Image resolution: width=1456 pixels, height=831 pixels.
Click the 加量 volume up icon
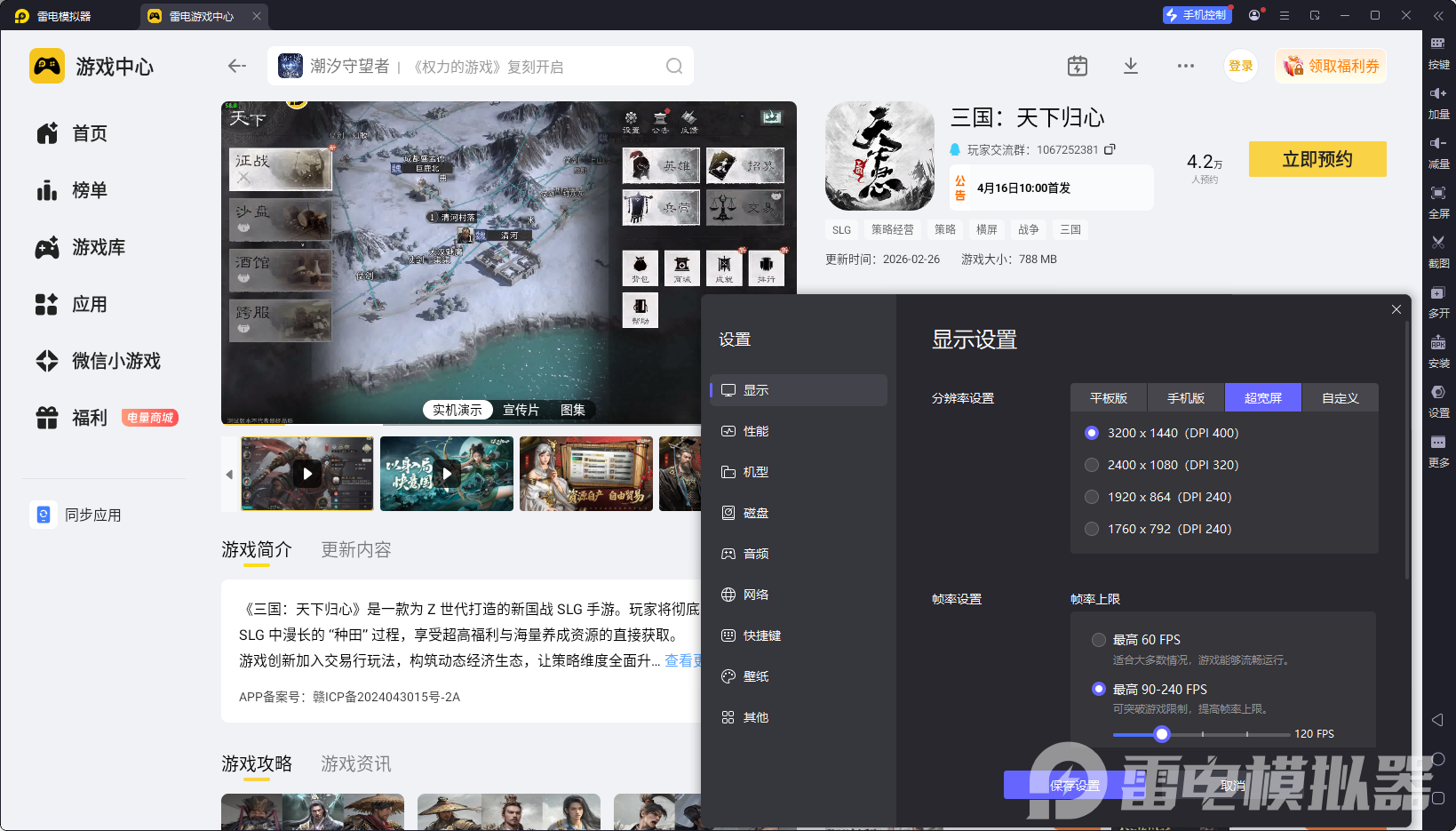[x=1438, y=93]
